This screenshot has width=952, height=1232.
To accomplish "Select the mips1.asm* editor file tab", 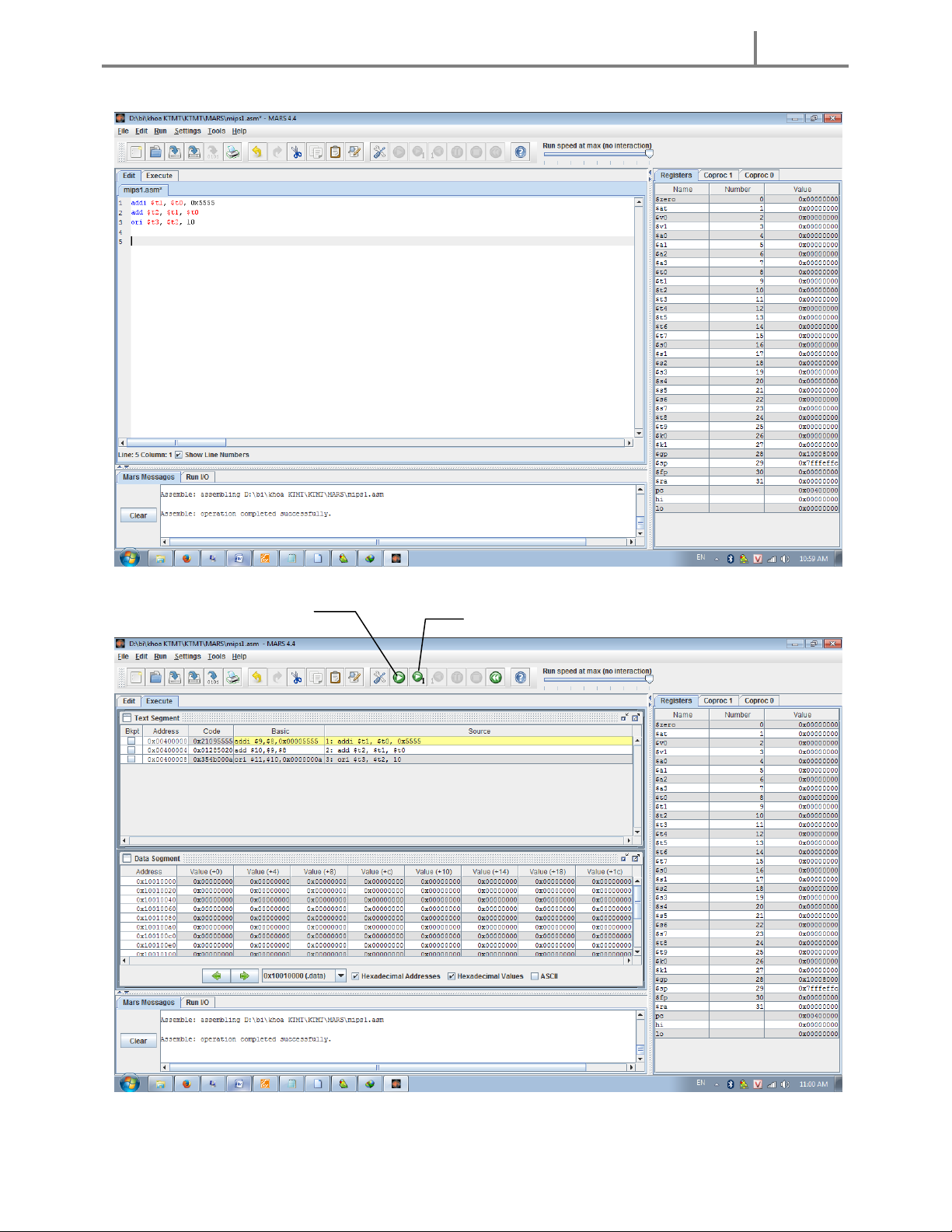I will [143, 190].
